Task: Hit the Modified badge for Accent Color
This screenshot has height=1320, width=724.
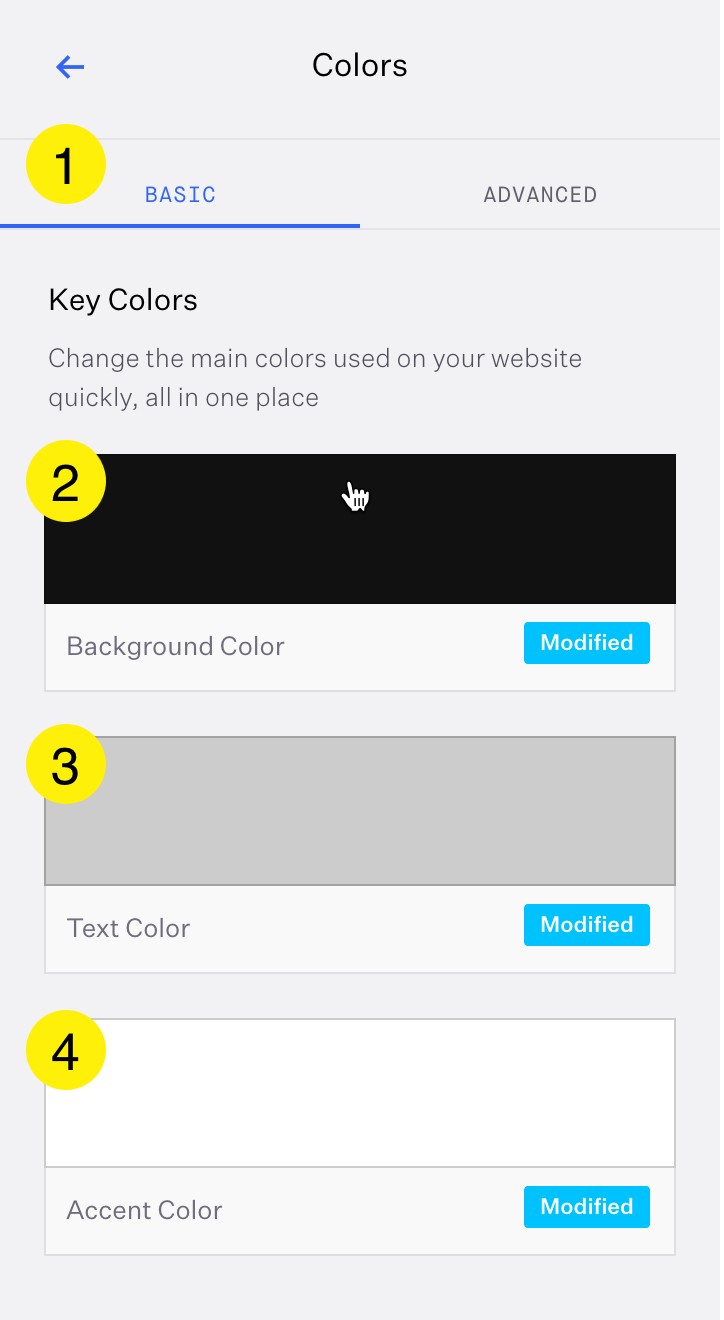Action: click(586, 1207)
